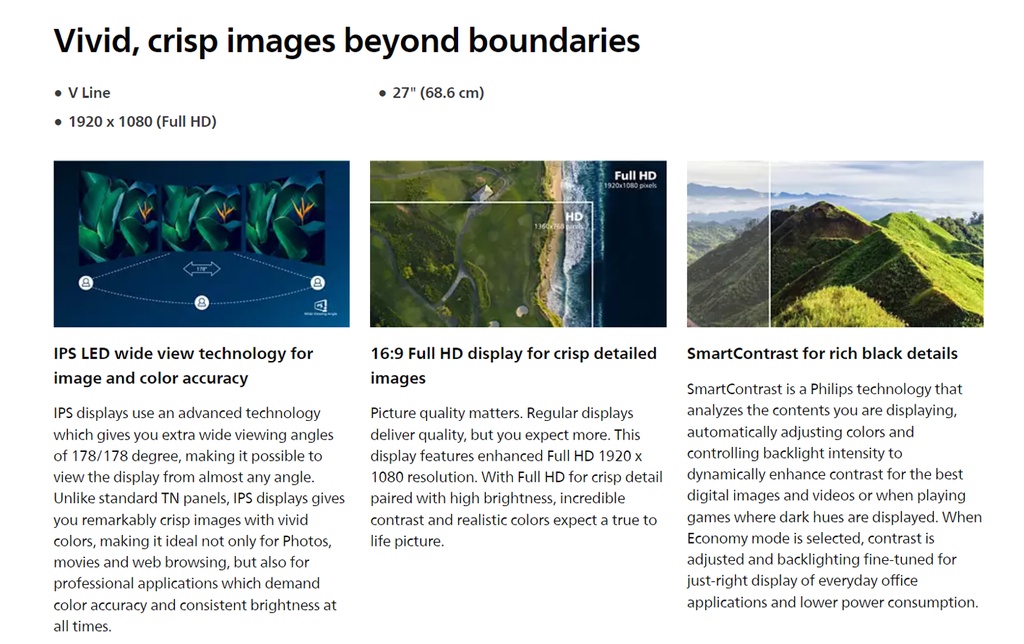This screenshot has height=644, width=1024.
Task: Click the 27" (68.6 cm) bullet item
Action: click(438, 93)
